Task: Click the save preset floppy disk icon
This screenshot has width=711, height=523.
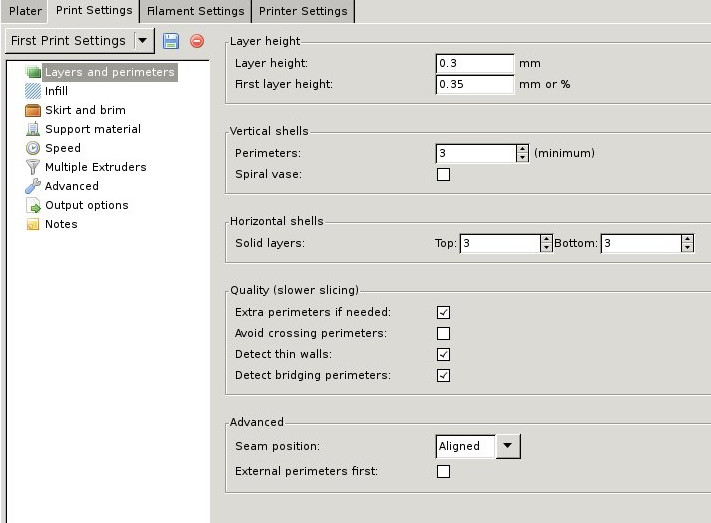Action: pos(170,41)
